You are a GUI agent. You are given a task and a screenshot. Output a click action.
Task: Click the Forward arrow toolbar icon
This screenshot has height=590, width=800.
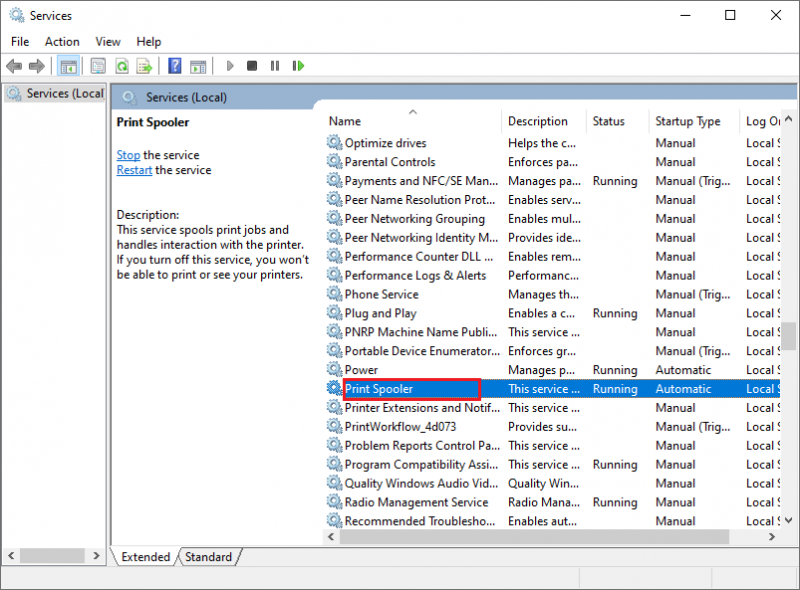[x=37, y=66]
